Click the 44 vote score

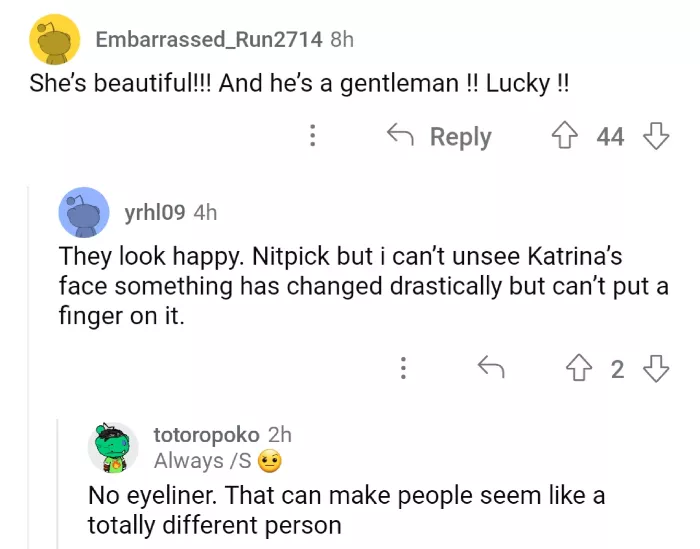[x=610, y=136]
